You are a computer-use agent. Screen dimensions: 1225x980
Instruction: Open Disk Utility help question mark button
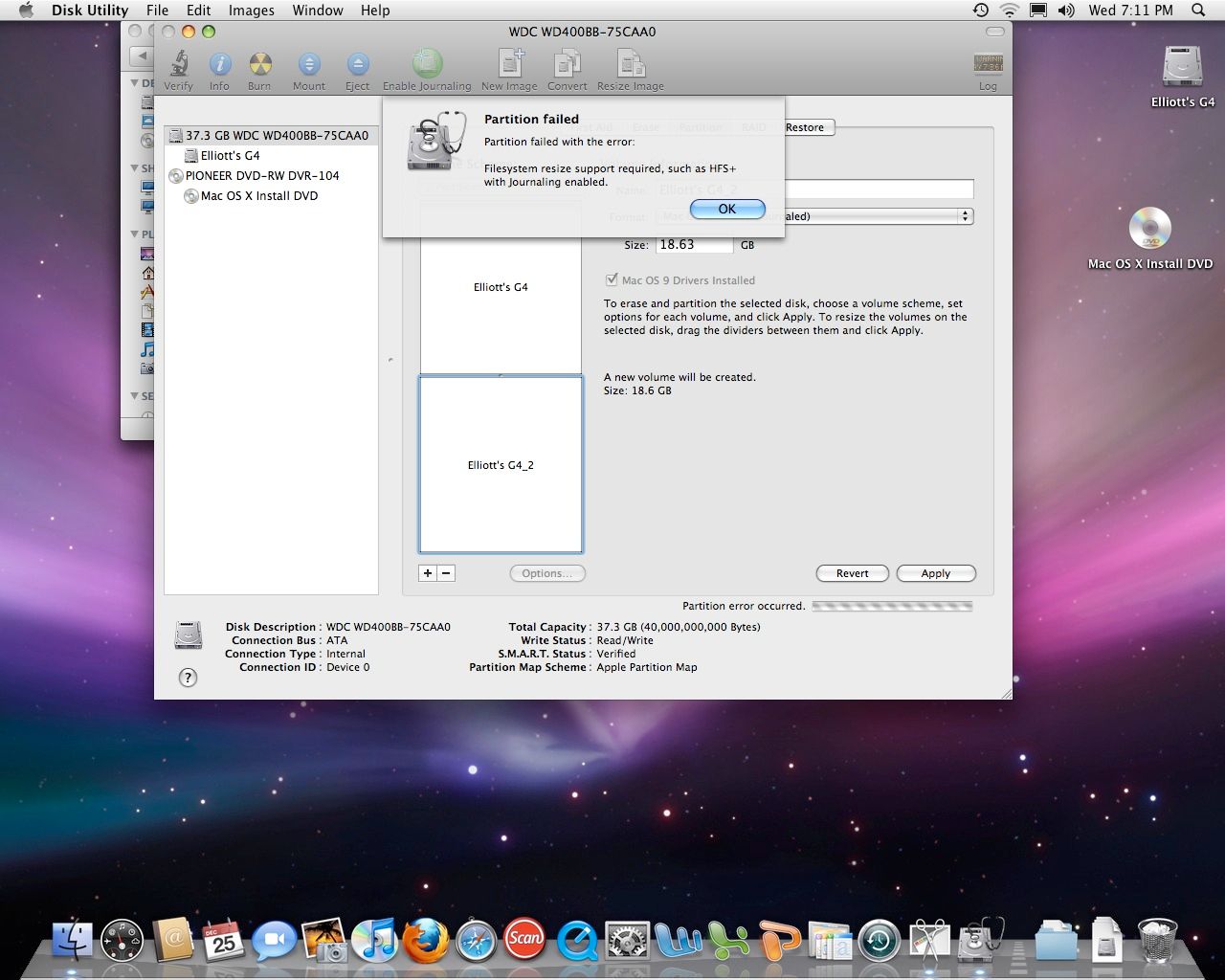[189, 678]
